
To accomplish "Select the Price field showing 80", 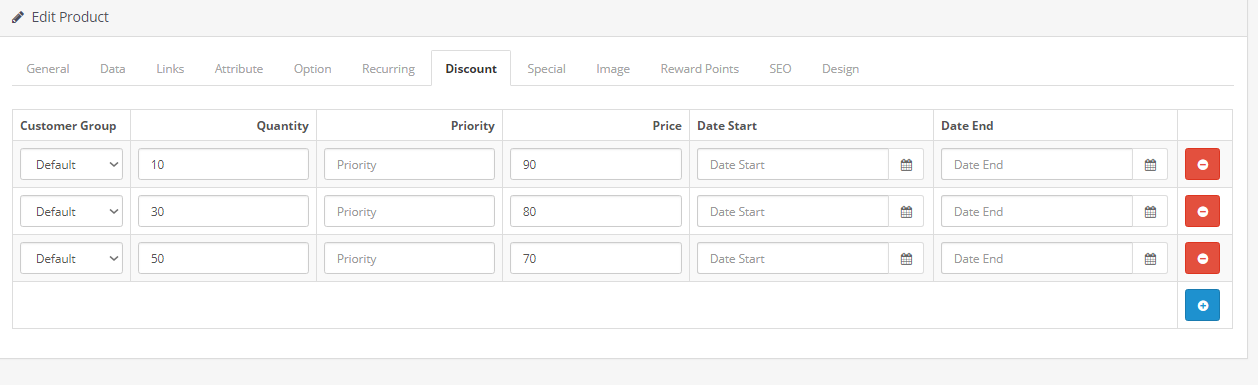I will (596, 211).
